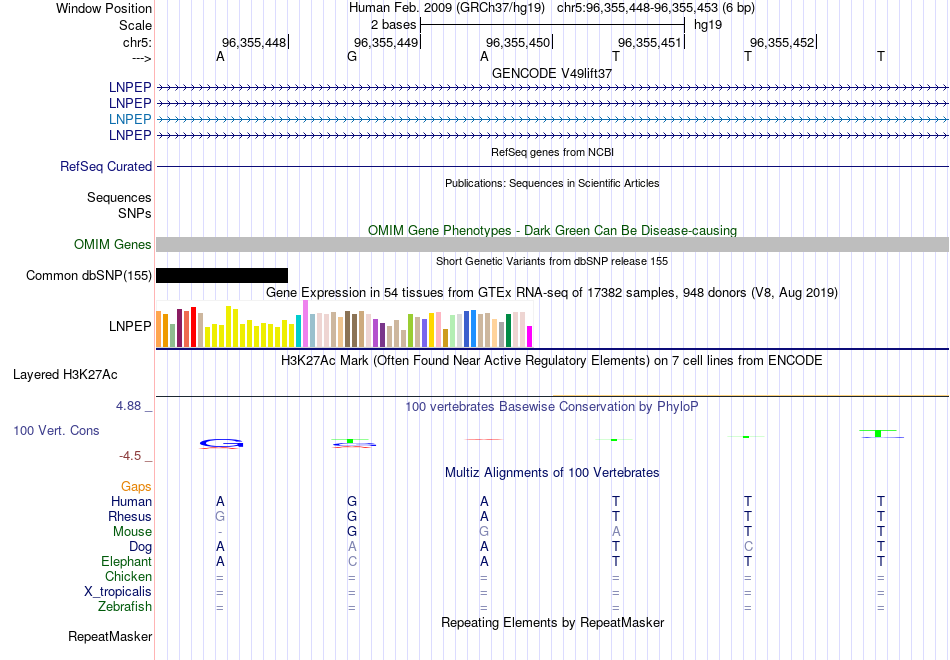
Task: Click the RepeatMasker track label
Action: [110, 636]
